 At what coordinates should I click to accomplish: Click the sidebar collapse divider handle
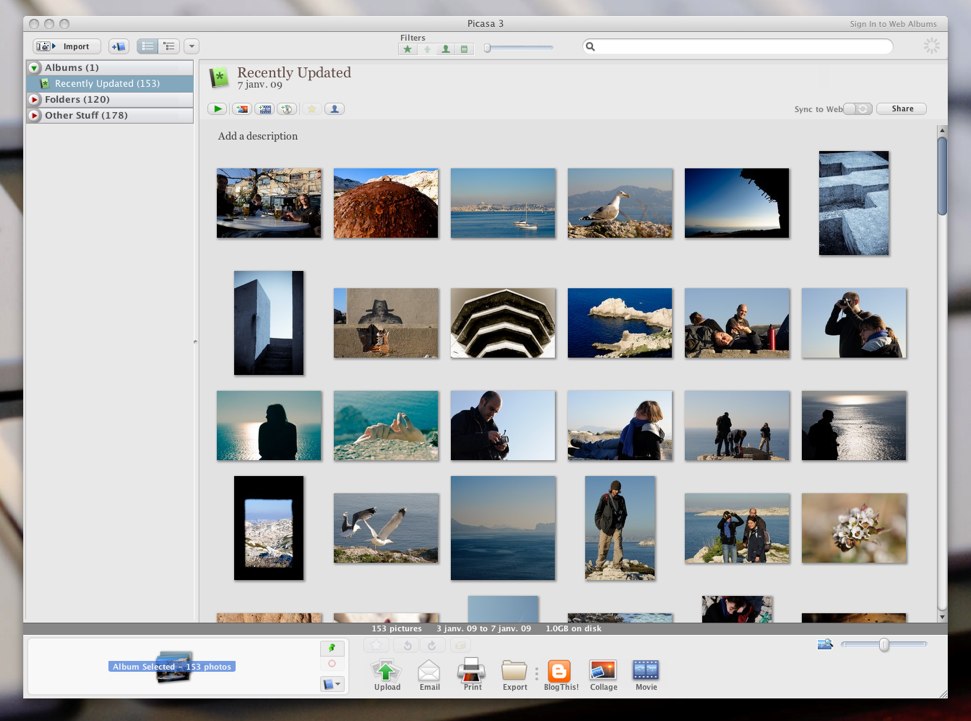(196, 341)
